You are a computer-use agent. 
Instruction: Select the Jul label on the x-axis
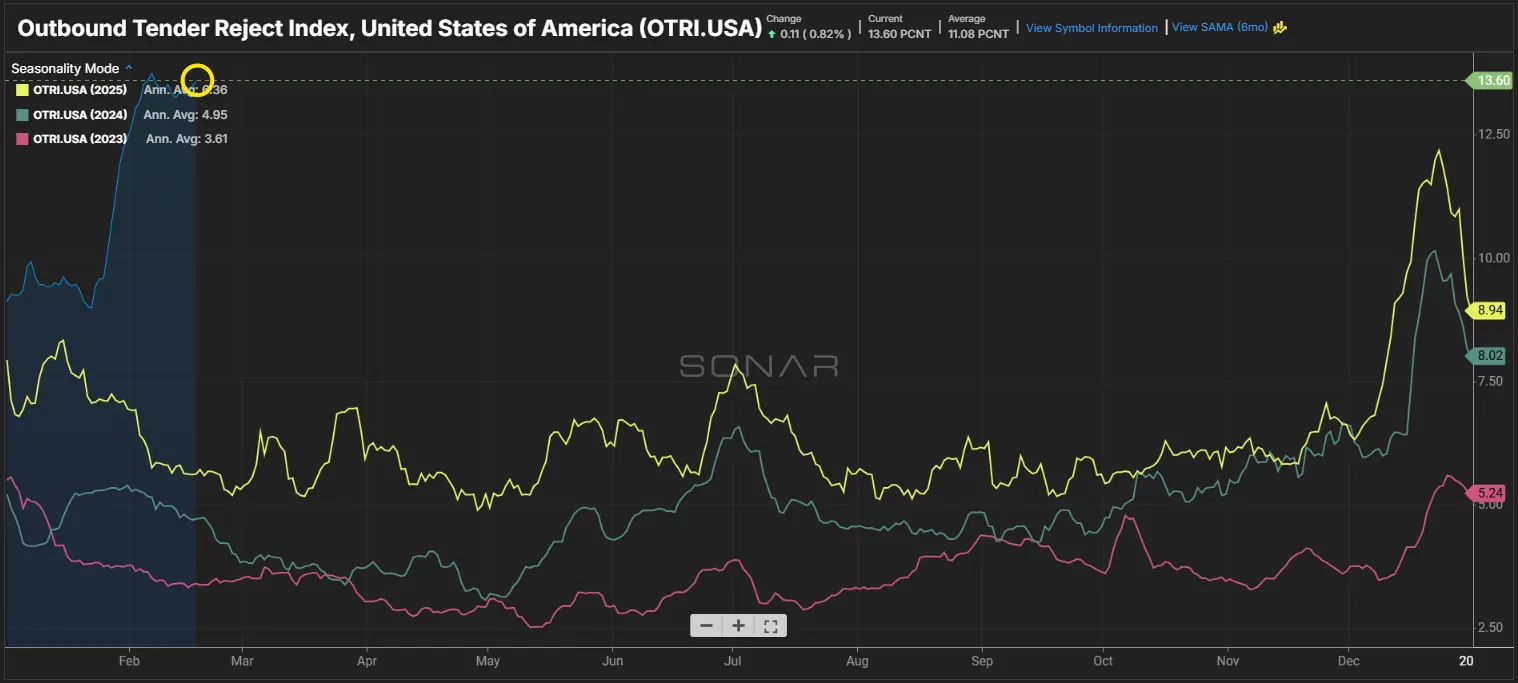click(733, 661)
